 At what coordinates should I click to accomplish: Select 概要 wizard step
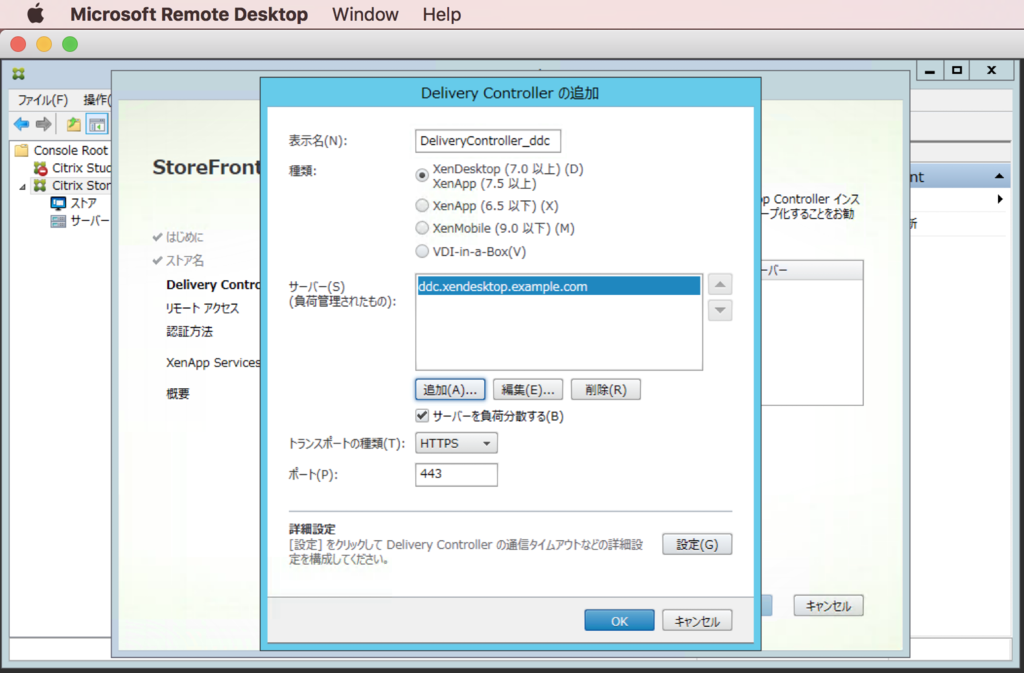(x=178, y=394)
